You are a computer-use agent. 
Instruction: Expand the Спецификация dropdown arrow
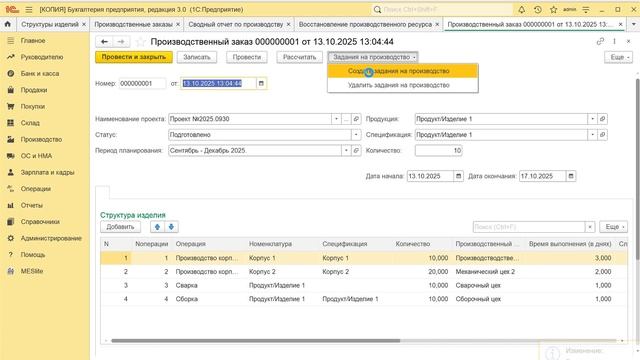(592, 135)
